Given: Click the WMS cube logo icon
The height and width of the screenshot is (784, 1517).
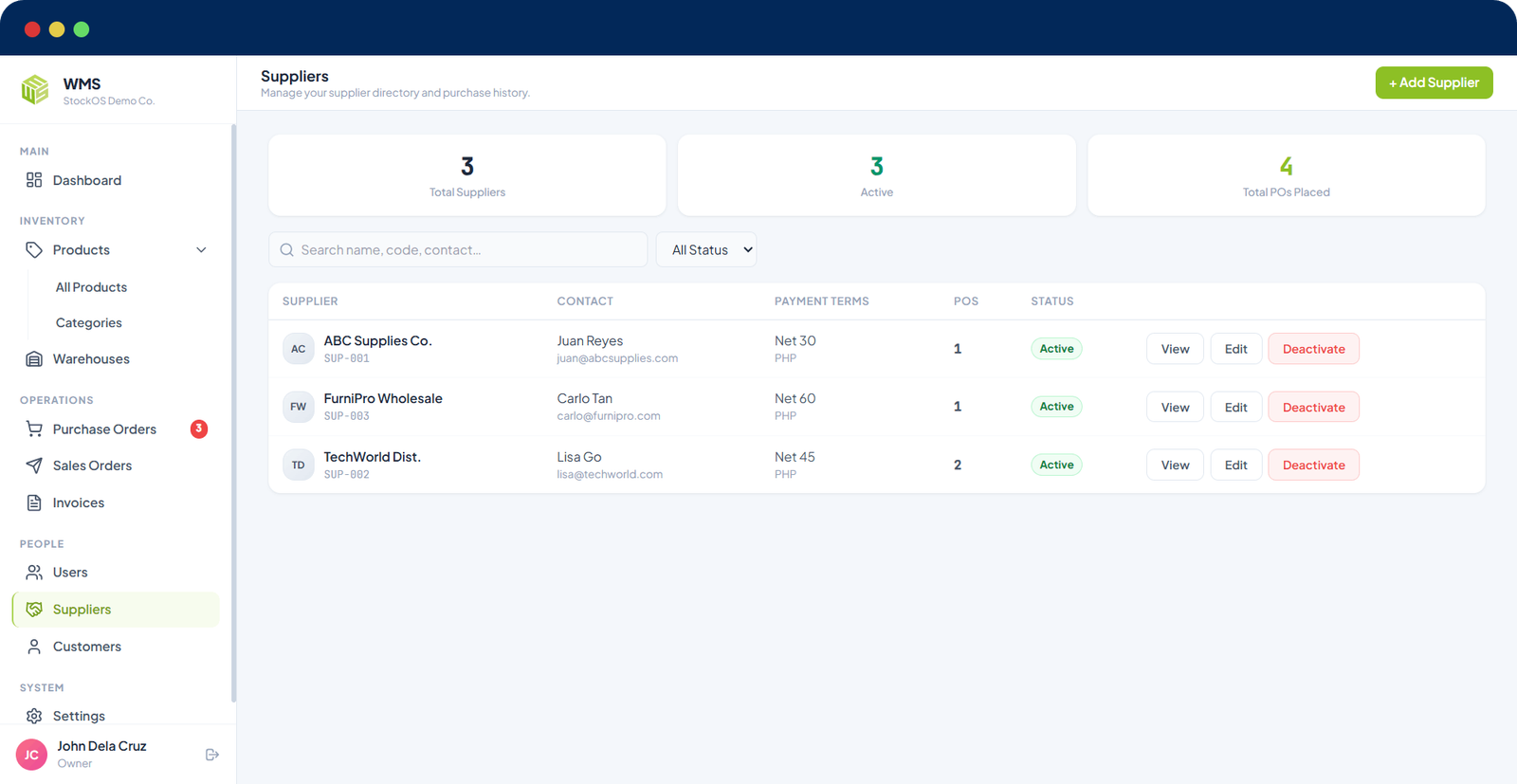Looking at the screenshot, I should tap(35, 90).
